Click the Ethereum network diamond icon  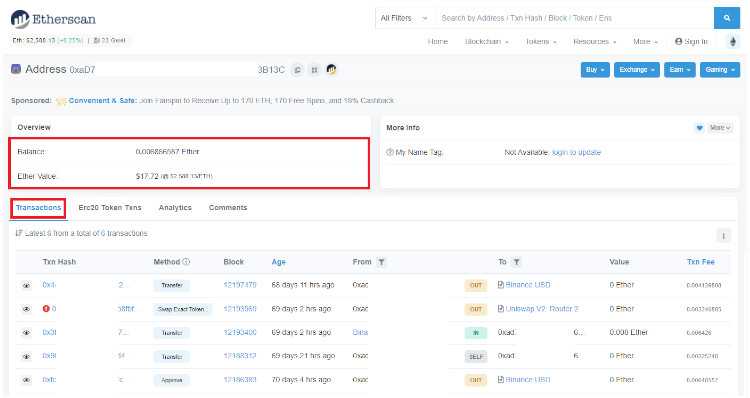(733, 42)
